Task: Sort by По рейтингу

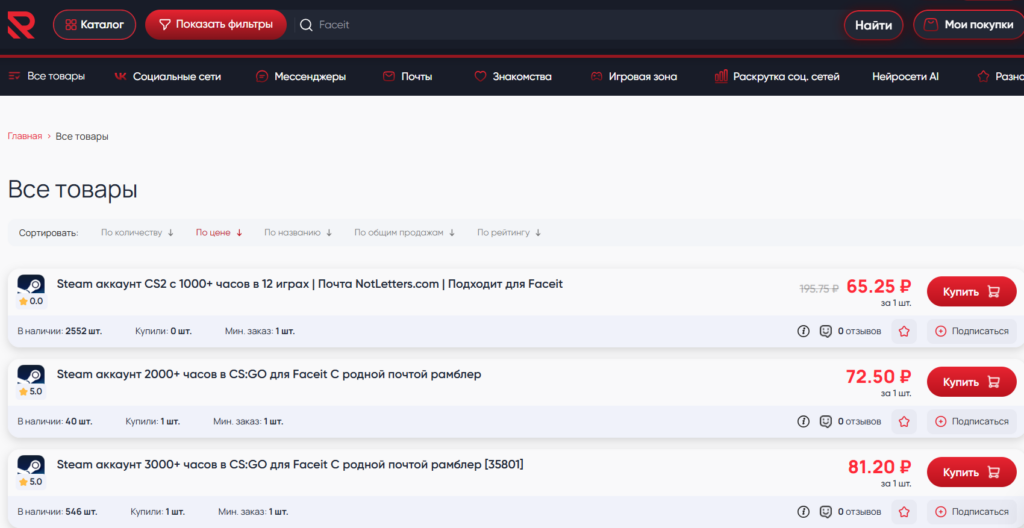Action: (509, 233)
